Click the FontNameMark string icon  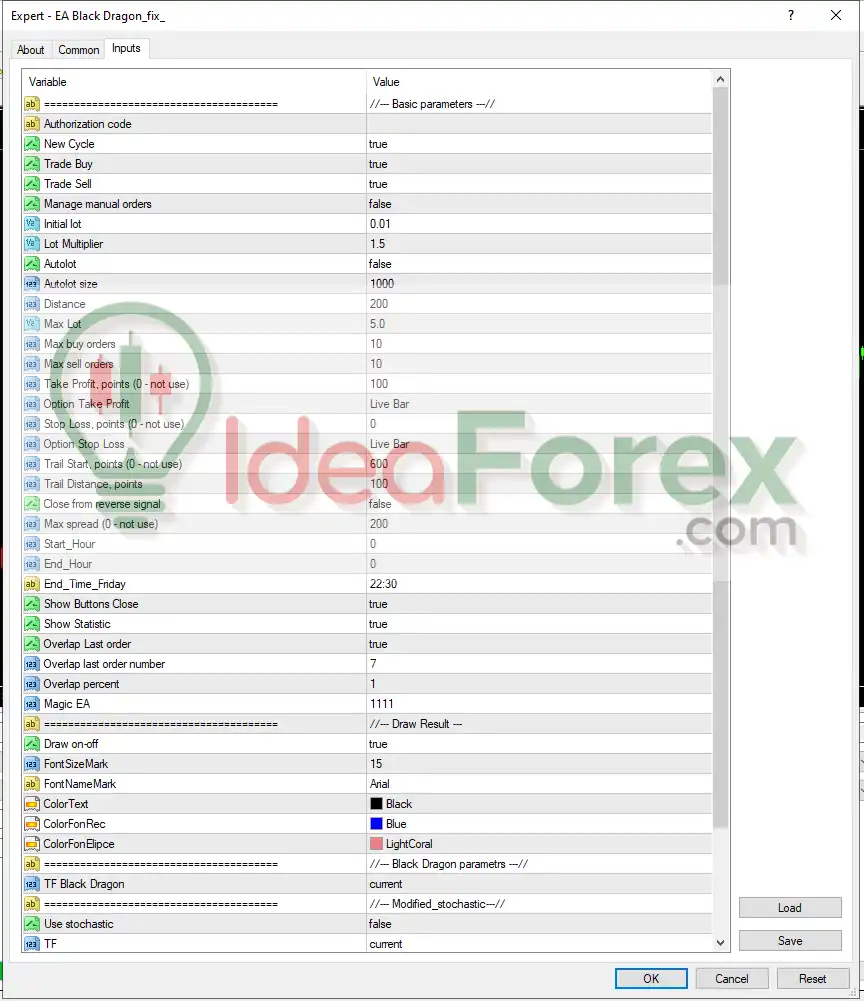click(x=32, y=784)
